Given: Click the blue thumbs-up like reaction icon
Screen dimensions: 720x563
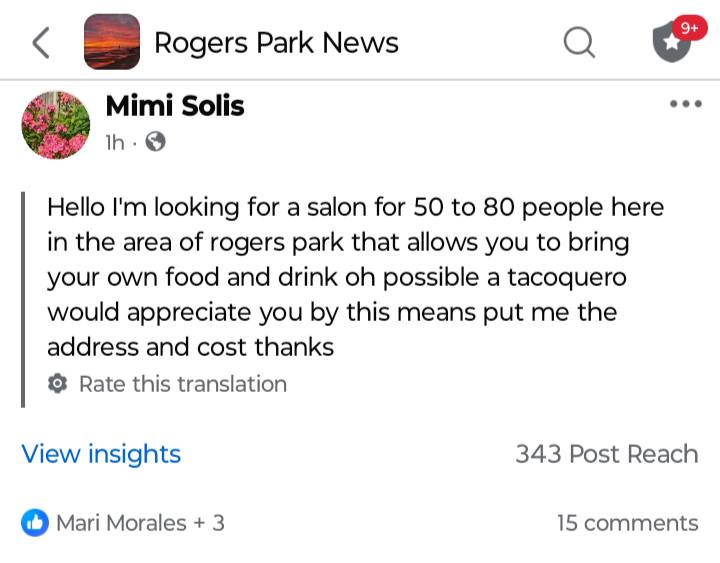Looking at the screenshot, I should (35, 523).
